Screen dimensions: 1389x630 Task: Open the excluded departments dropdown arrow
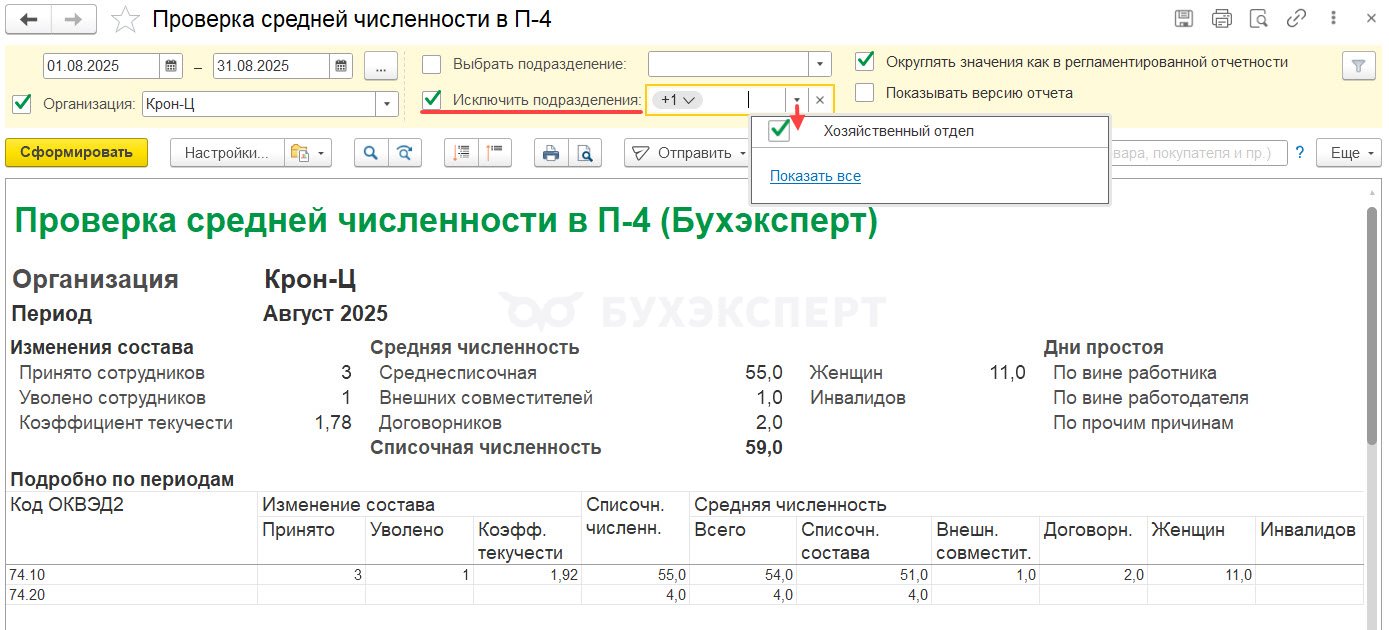pos(797,100)
